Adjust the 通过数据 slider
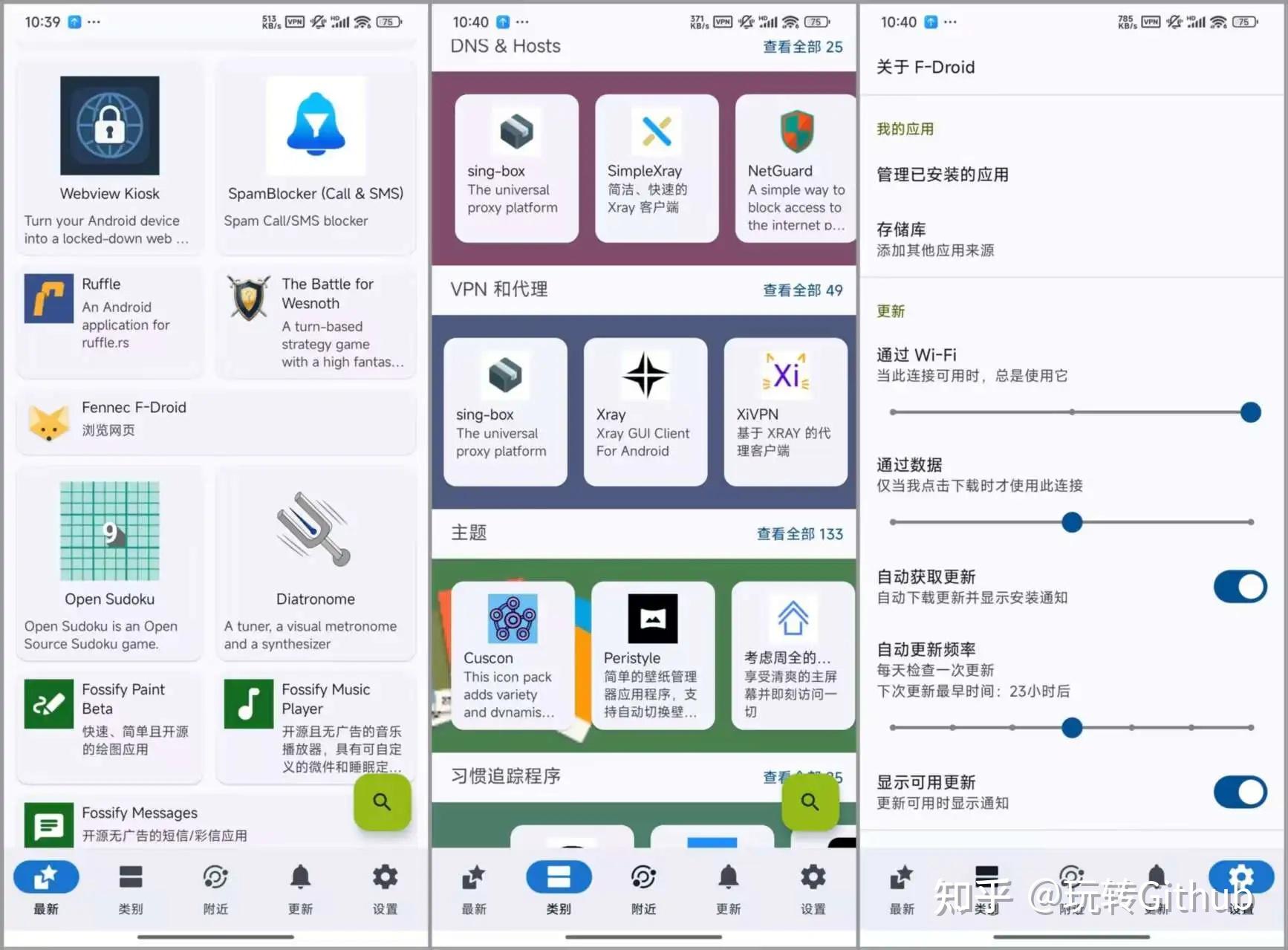The image size is (1288, 950). coord(1072,522)
